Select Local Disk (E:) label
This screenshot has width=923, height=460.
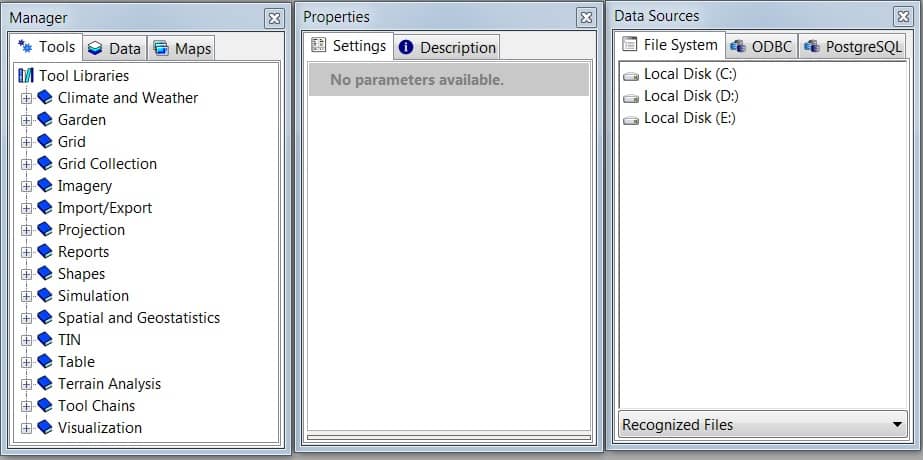tap(690, 118)
